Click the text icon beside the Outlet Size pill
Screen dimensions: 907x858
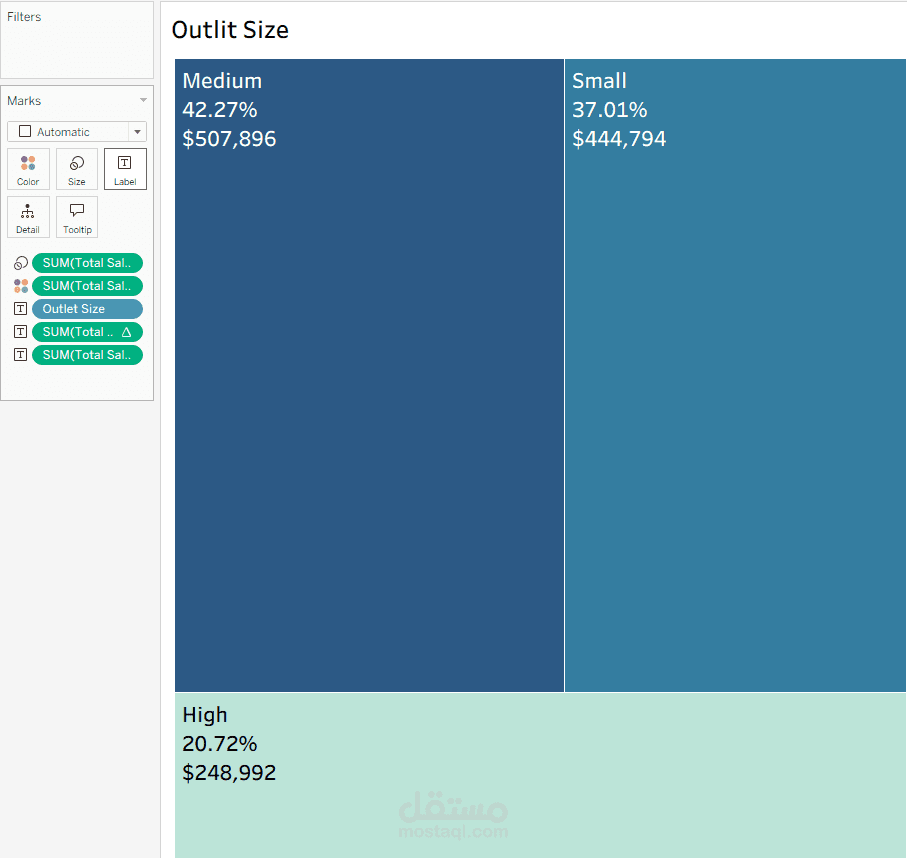(20, 309)
